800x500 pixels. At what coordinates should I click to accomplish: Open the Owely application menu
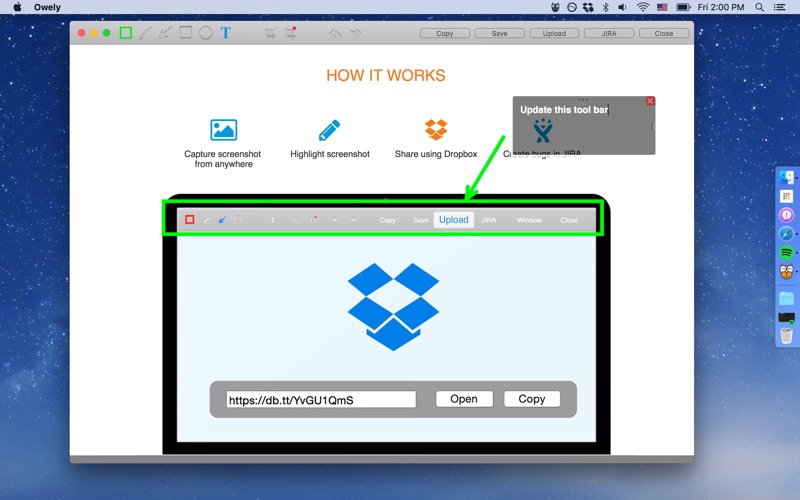tap(47, 7)
